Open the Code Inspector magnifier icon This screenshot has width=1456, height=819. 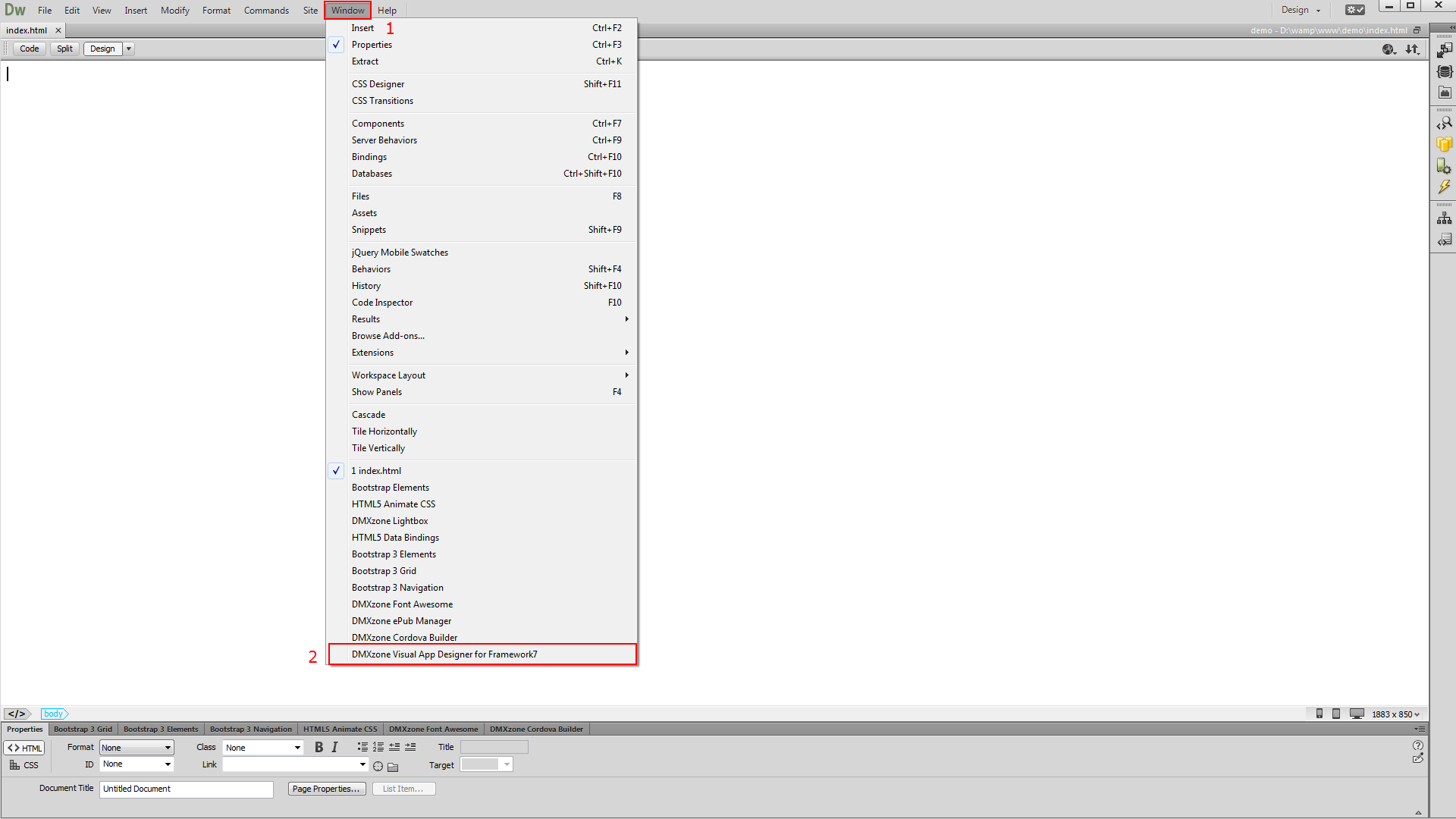click(1445, 123)
